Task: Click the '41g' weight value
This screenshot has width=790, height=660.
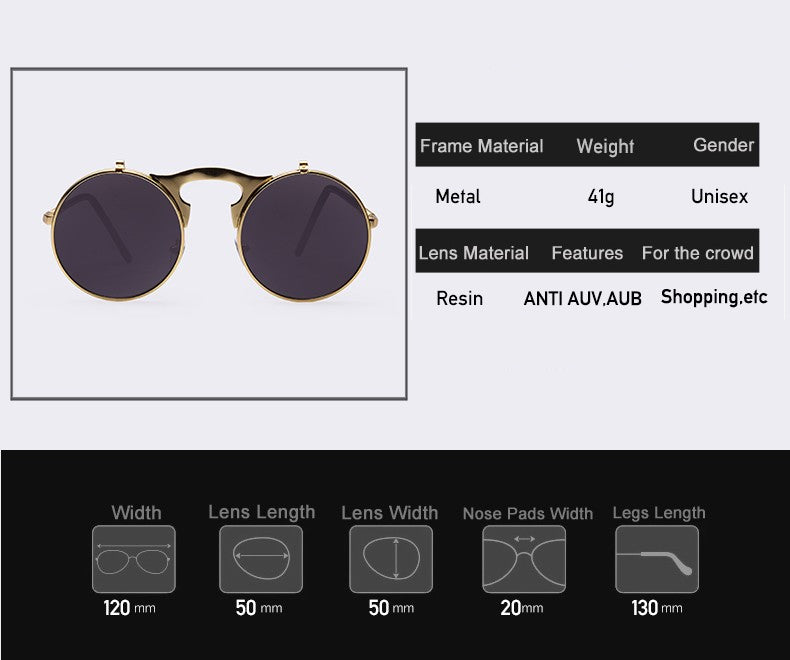Action: click(x=601, y=196)
